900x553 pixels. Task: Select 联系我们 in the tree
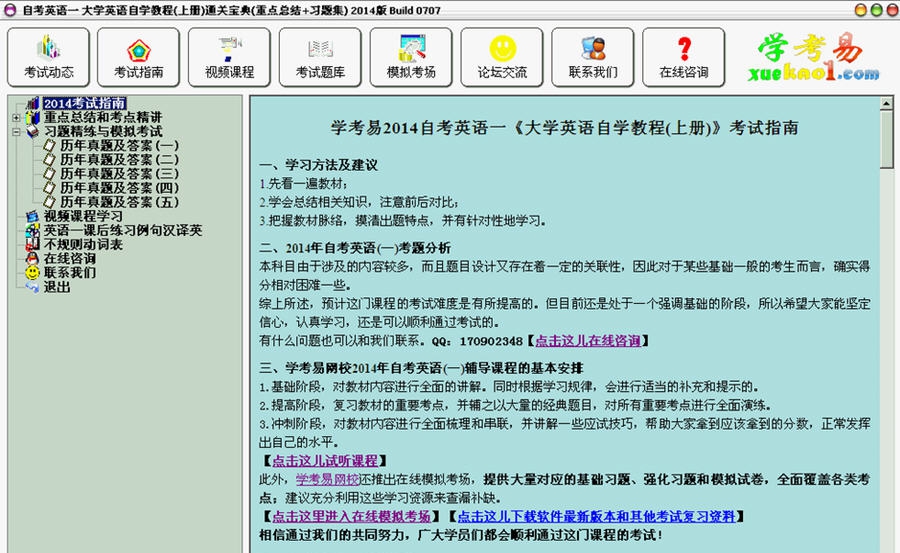tap(69, 273)
